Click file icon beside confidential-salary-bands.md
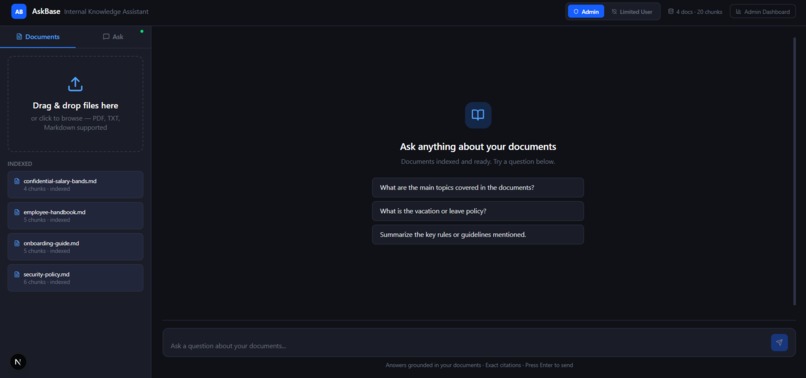806x378 pixels. [x=17, y=181]
